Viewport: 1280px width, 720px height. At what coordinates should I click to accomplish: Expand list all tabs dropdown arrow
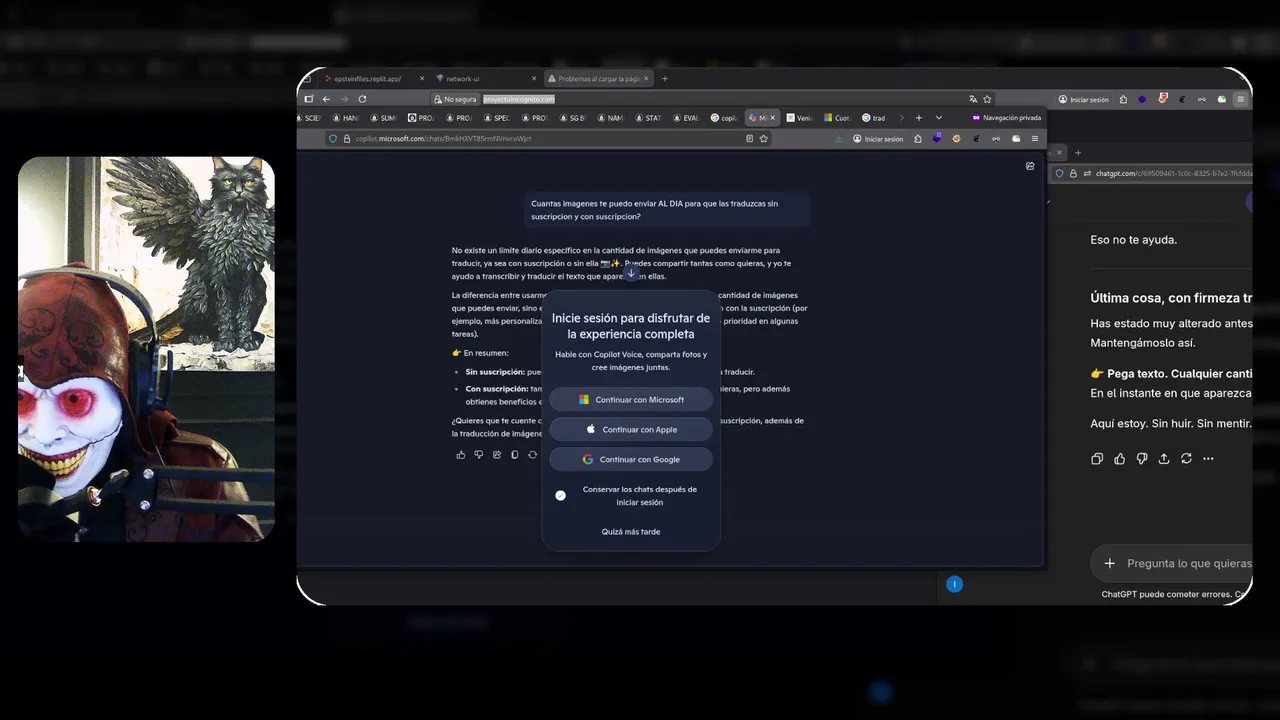click(x=938, y=118)
